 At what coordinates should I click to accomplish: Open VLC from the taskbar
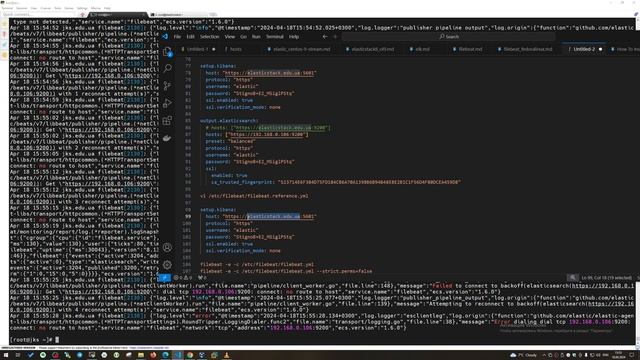227,355
